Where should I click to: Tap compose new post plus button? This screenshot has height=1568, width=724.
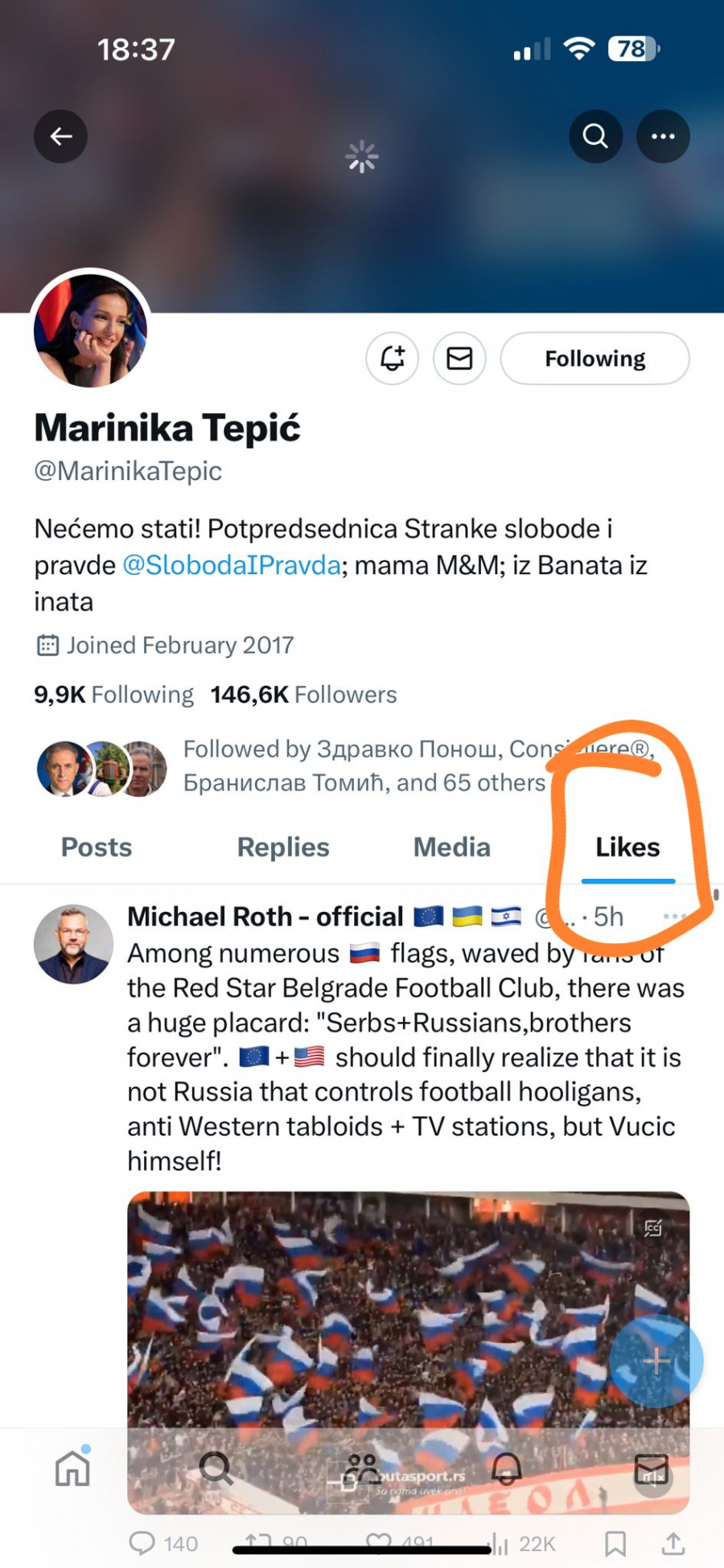pyautogui.click(x=656, y=1361)
